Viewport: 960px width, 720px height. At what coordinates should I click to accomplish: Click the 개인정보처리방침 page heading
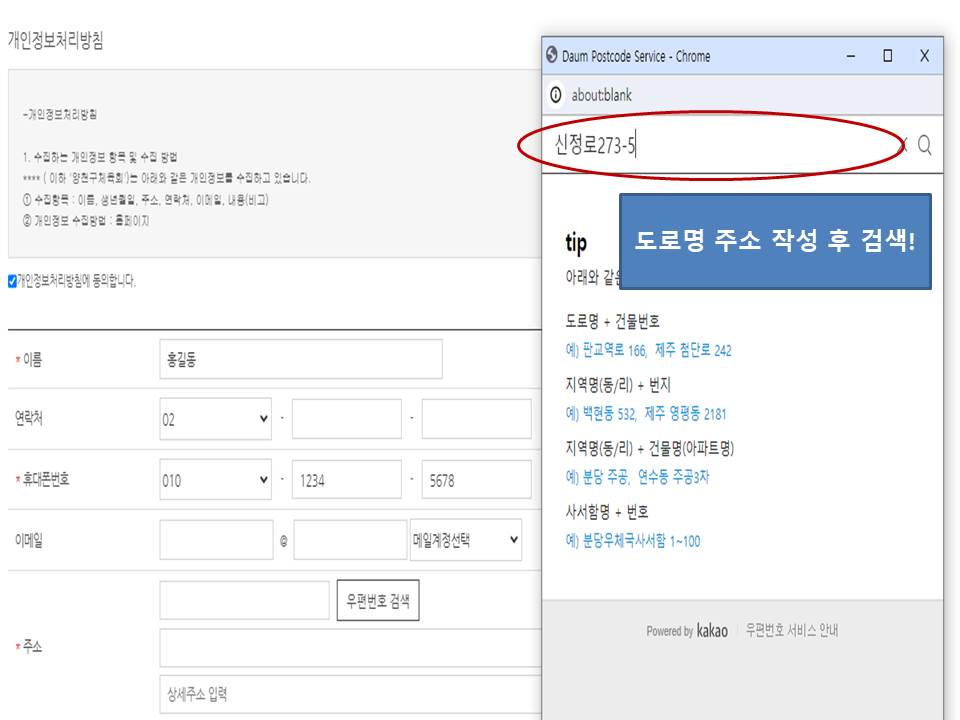tap(56, 40)
